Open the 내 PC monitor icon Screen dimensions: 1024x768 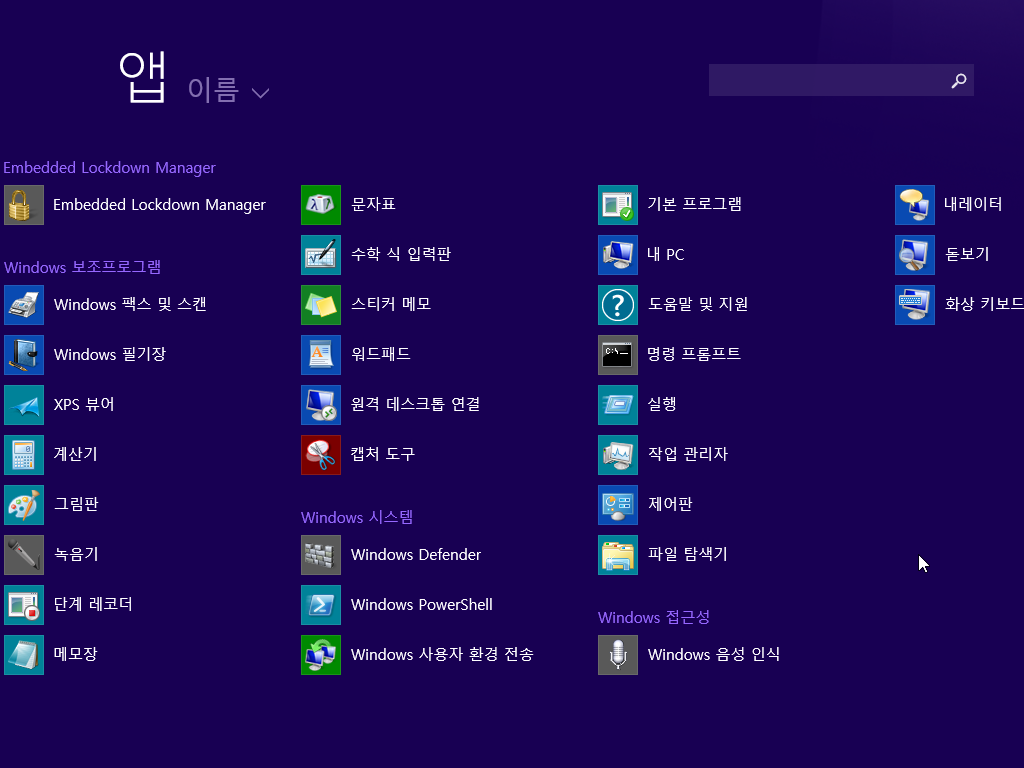[618, 255]
